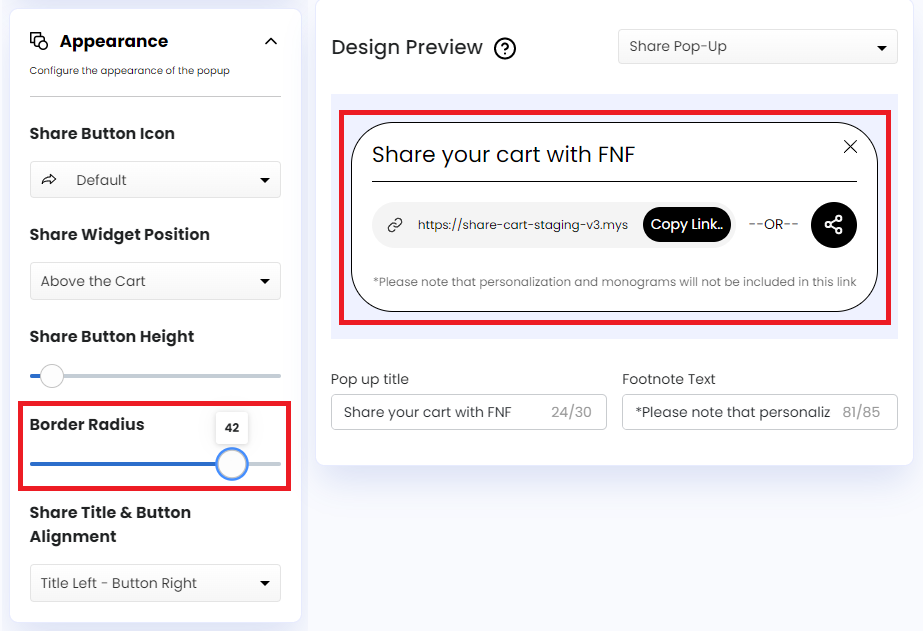Close the share popup preview via the X icon
923x631 pixels.
pos(850,146)
